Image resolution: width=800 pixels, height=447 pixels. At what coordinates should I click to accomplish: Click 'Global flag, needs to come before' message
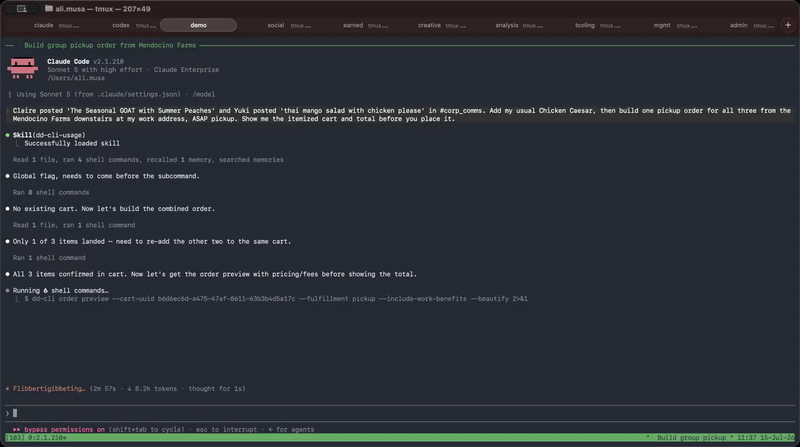click(x=106, y=176)
